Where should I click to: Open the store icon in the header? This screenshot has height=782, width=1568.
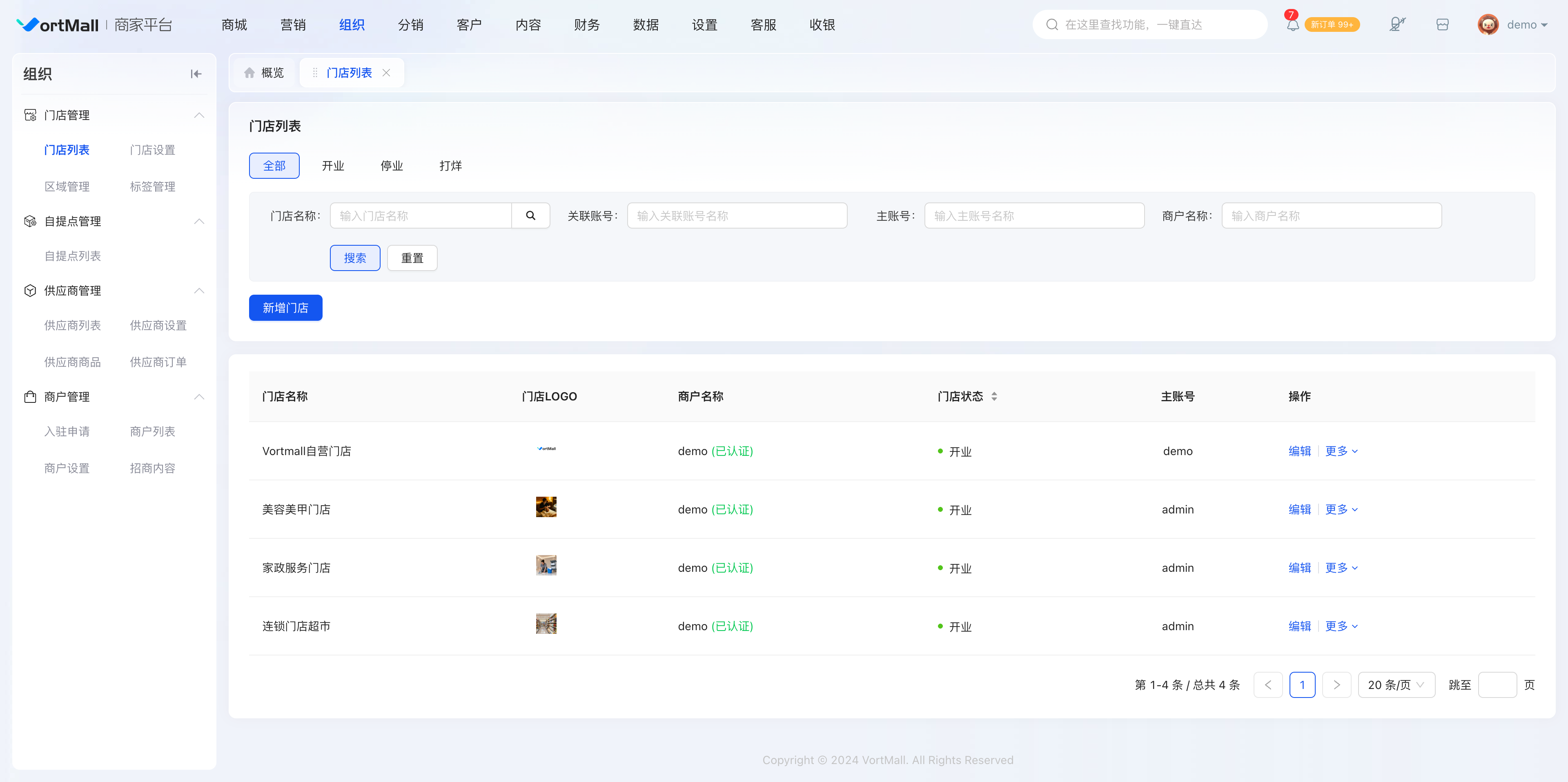pyautogui.click(x=1442, y=24)
